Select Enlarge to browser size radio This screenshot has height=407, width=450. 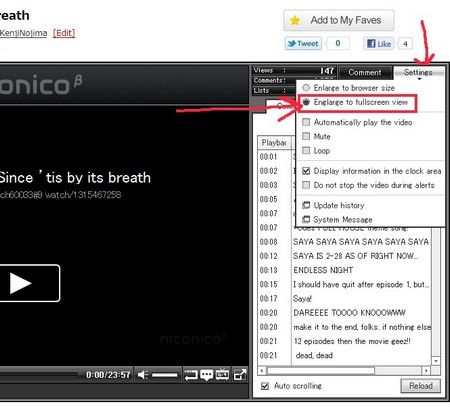coord(306,88)
